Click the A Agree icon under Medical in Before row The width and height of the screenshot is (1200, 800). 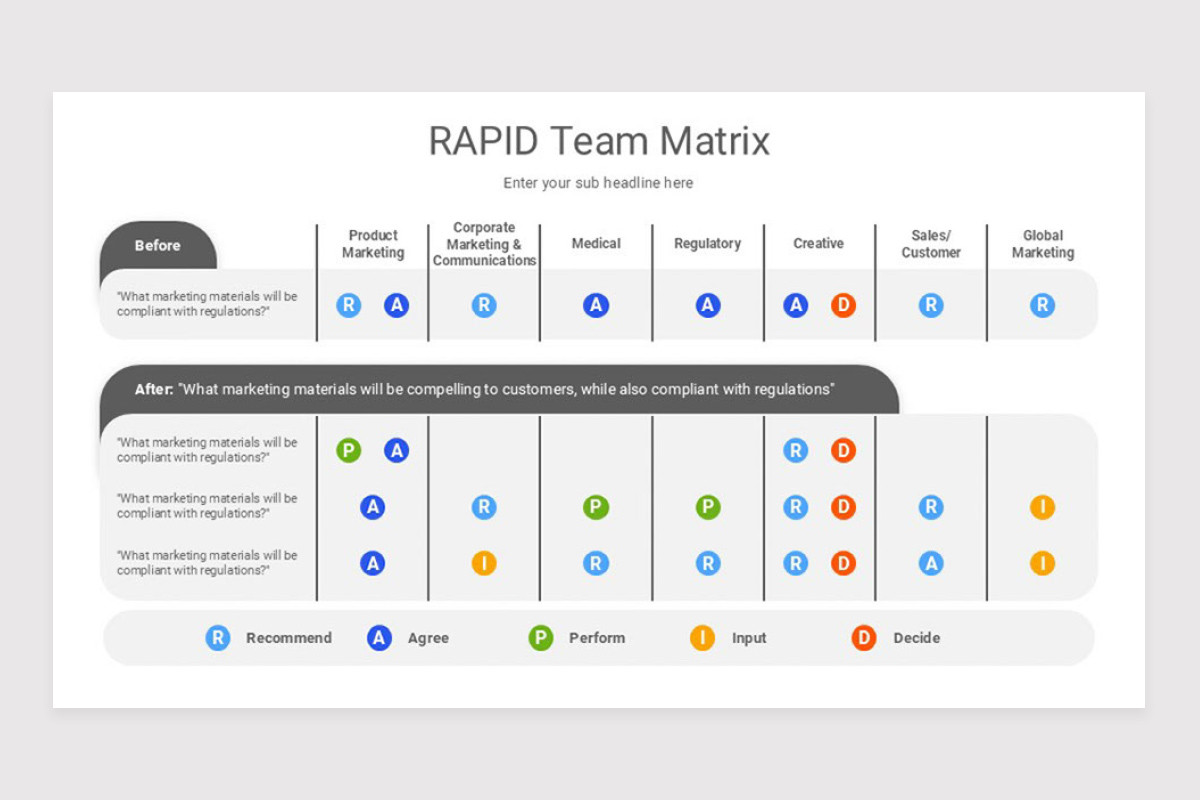(x=596, y=305)
